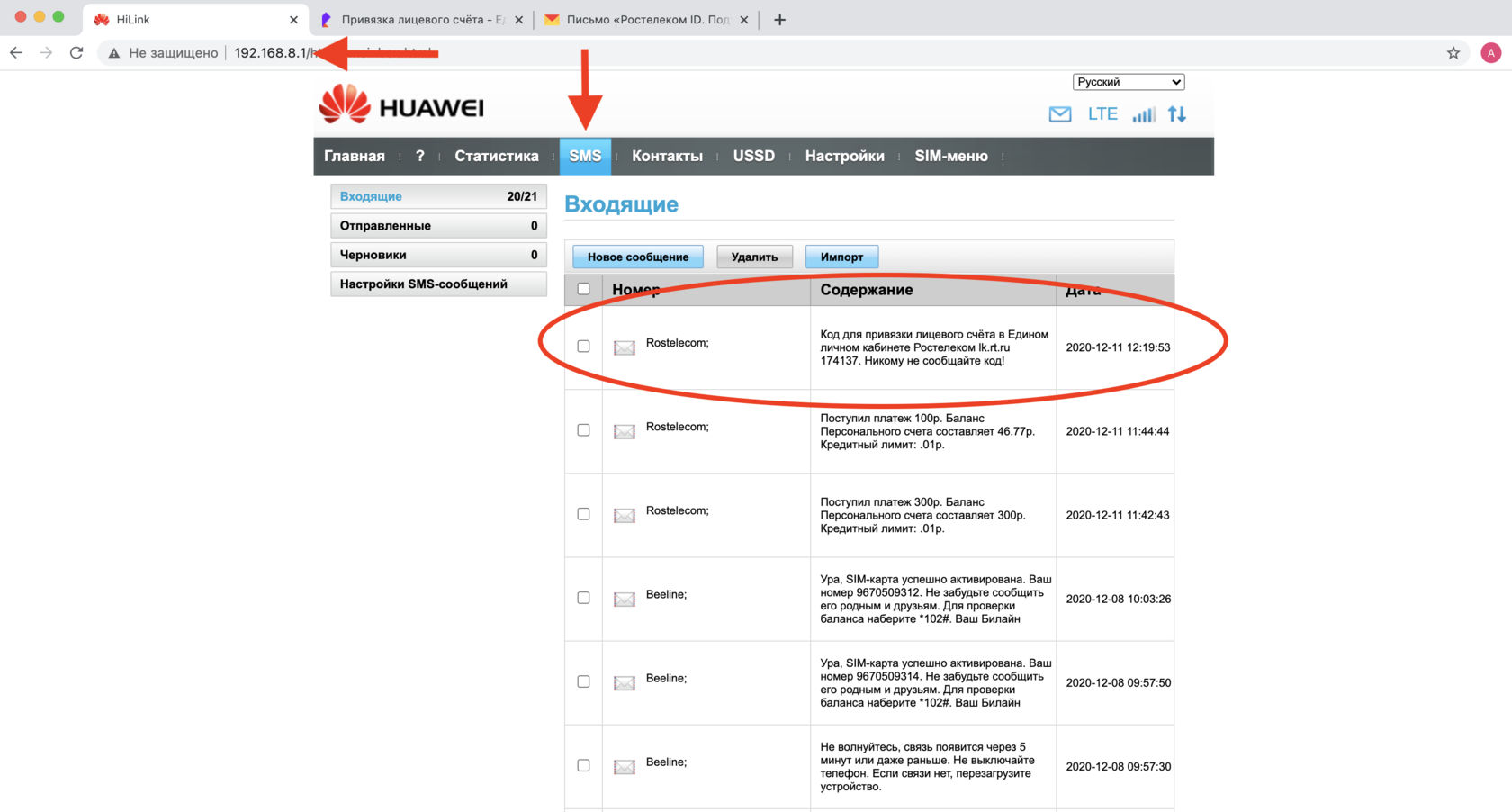Click date 2020-12-08 10:03:26
This screenshot has width=1512, height=812.
point(1119,599)
